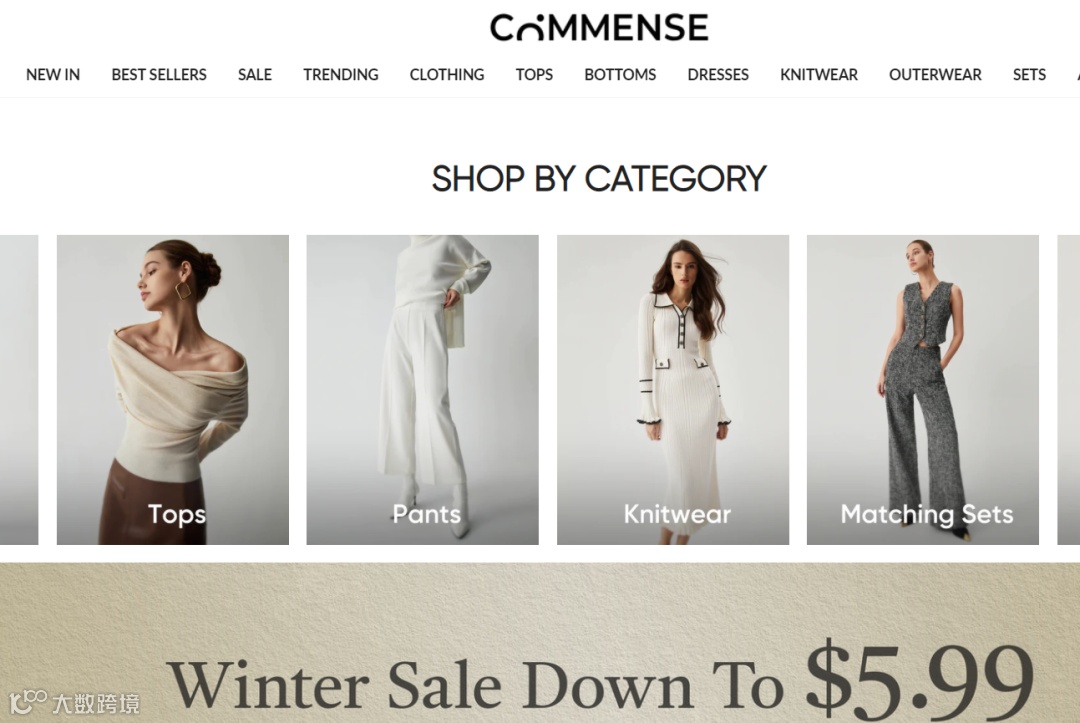Click the Winter Sale banner
The height and width of the screenshot is (723, 1080).
click(540, 643)
